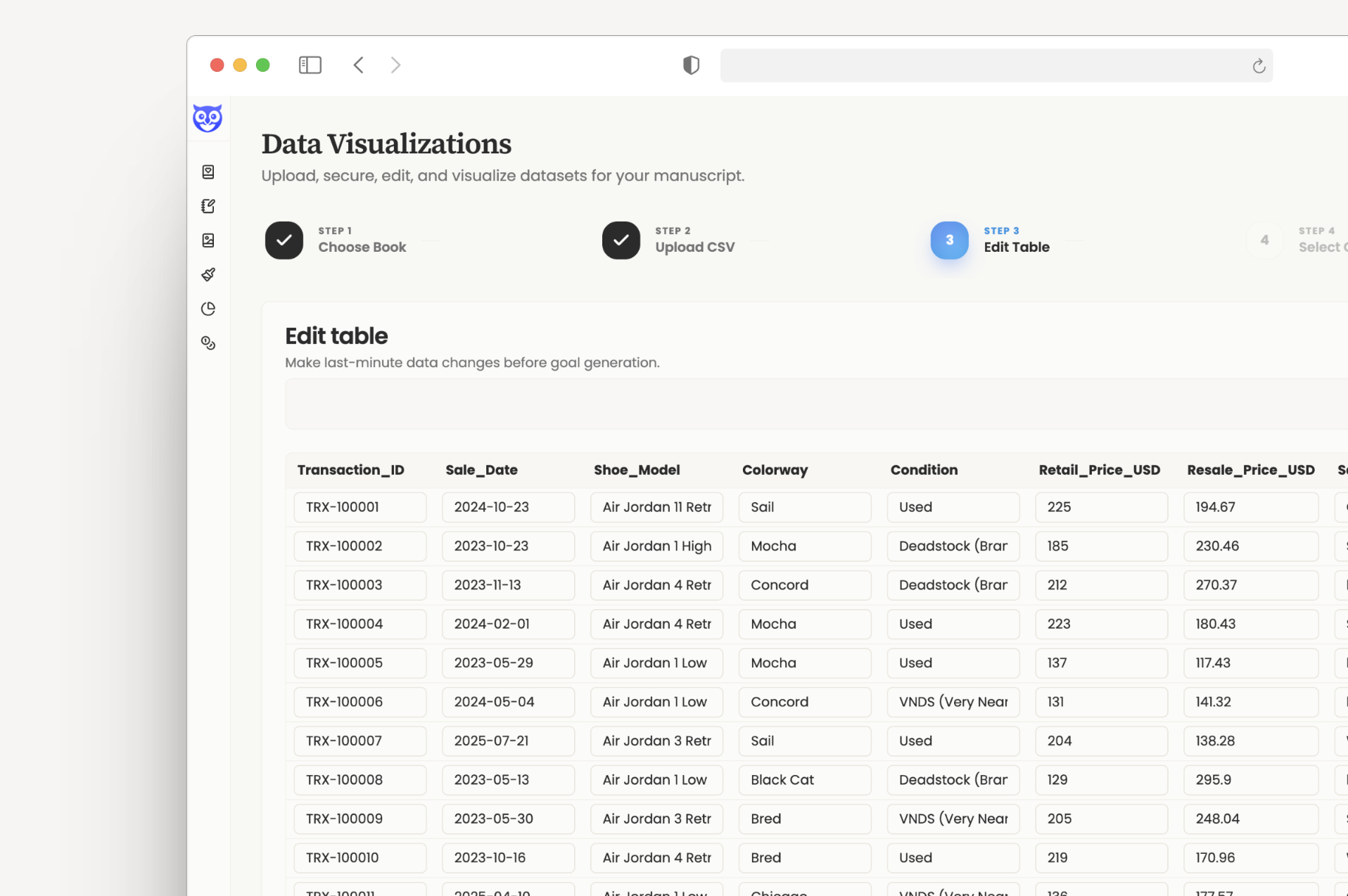
Task: Go back using the browser back arrow
Action: click(x=359, y=65)
